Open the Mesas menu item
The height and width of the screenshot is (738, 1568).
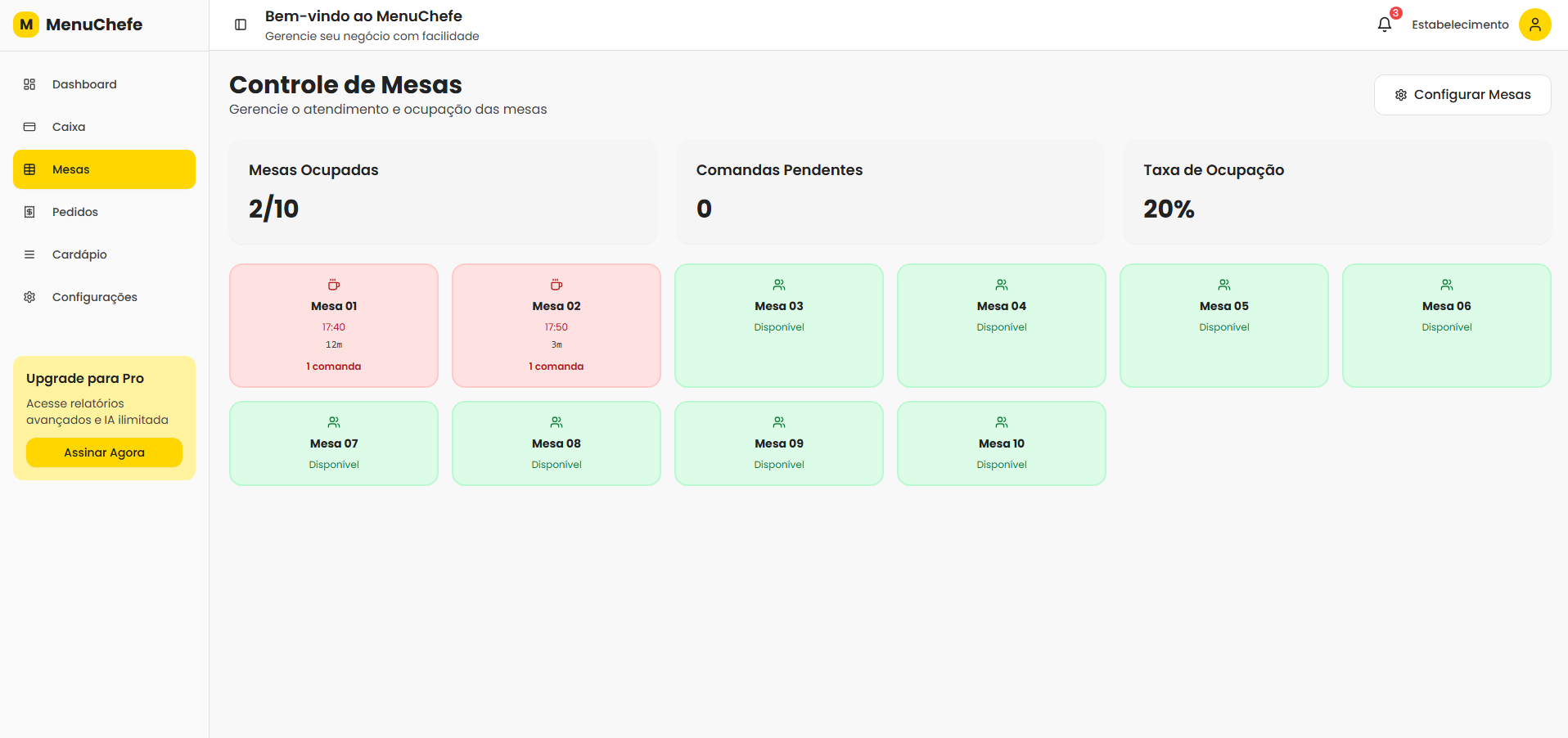point(104,169)
